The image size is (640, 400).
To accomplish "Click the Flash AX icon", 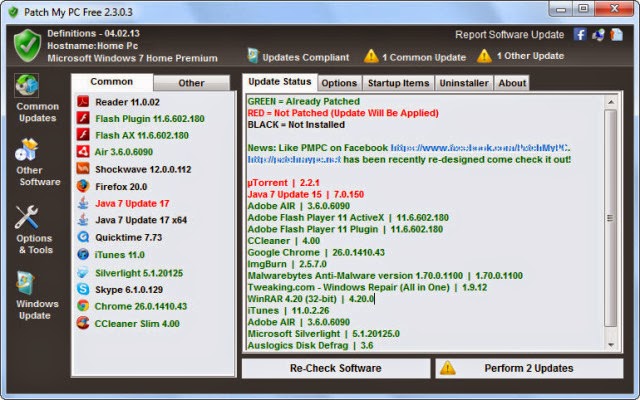I will (x=83, y=135).
